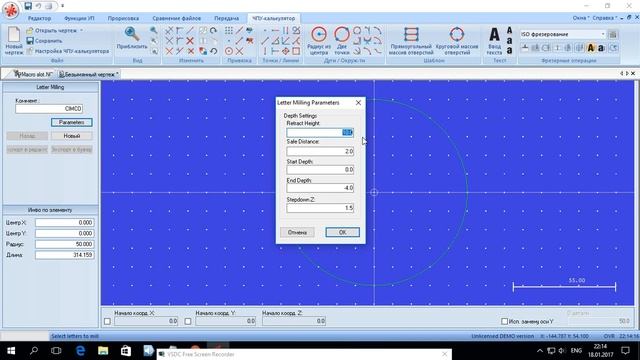The height and width of the screenshot is (360, 640).
Task: Click the Отмена cancel button in dialog
Action: [x=297, y=232]
